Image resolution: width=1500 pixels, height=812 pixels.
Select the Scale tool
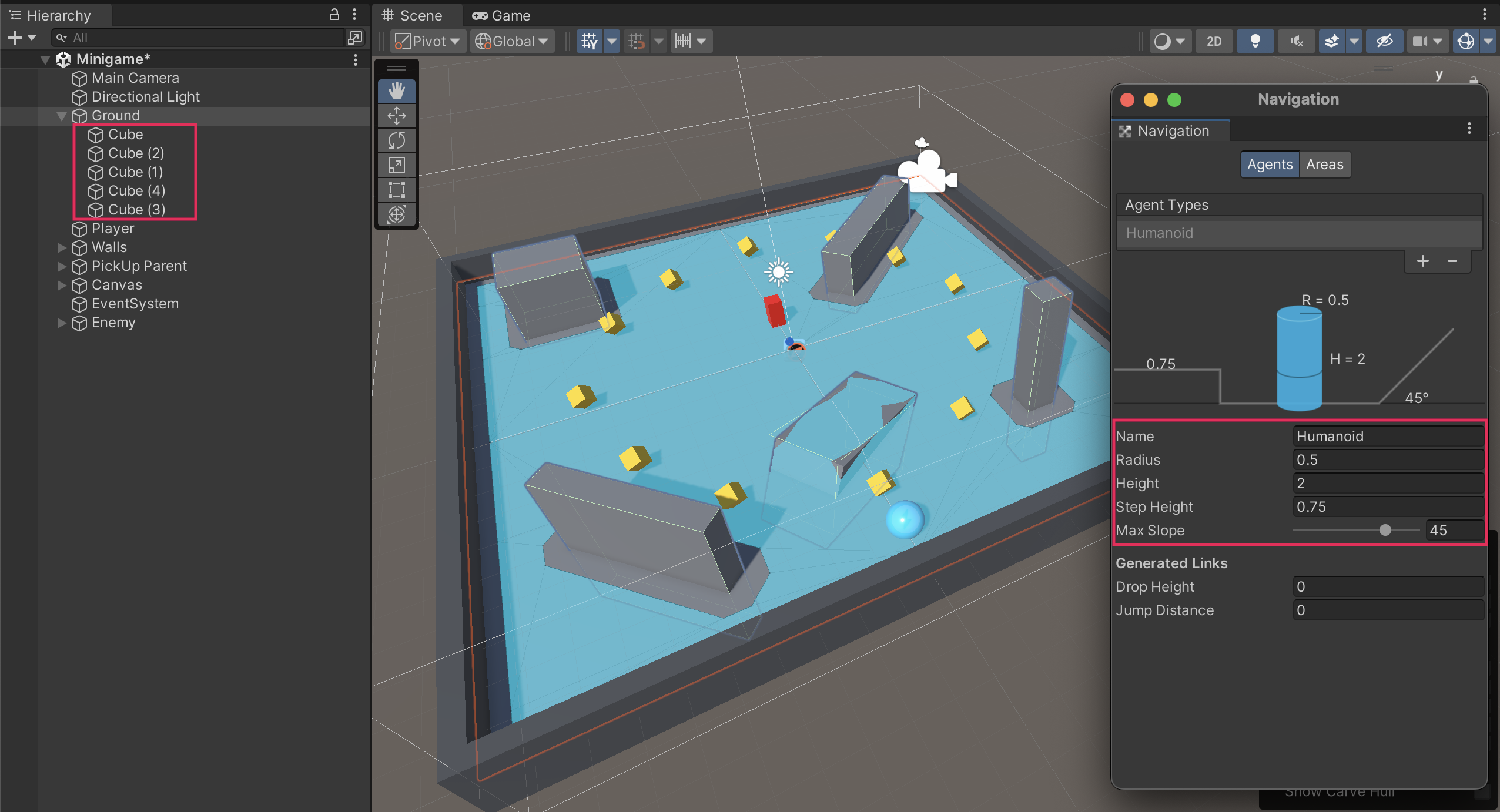click(x=397, y=165)
